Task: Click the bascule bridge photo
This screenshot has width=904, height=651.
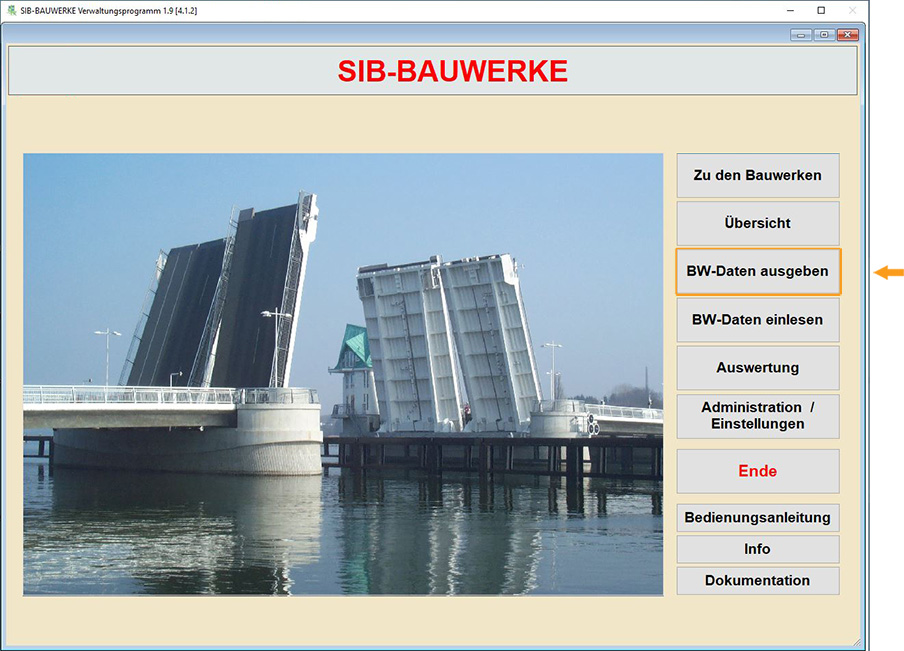Action: (x=343, y=374)
